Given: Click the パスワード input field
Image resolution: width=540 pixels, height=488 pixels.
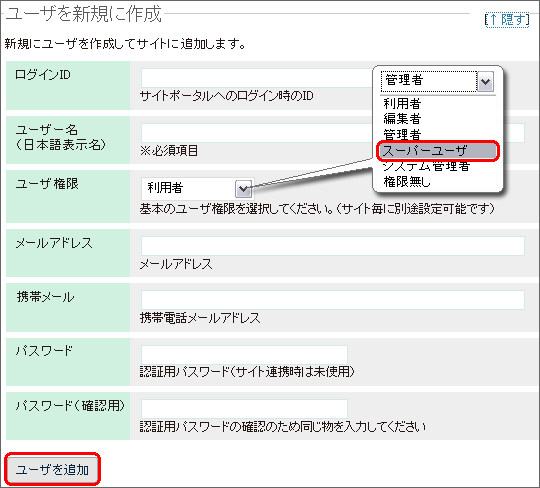Looking at the screenshot, I should point(244,354).
